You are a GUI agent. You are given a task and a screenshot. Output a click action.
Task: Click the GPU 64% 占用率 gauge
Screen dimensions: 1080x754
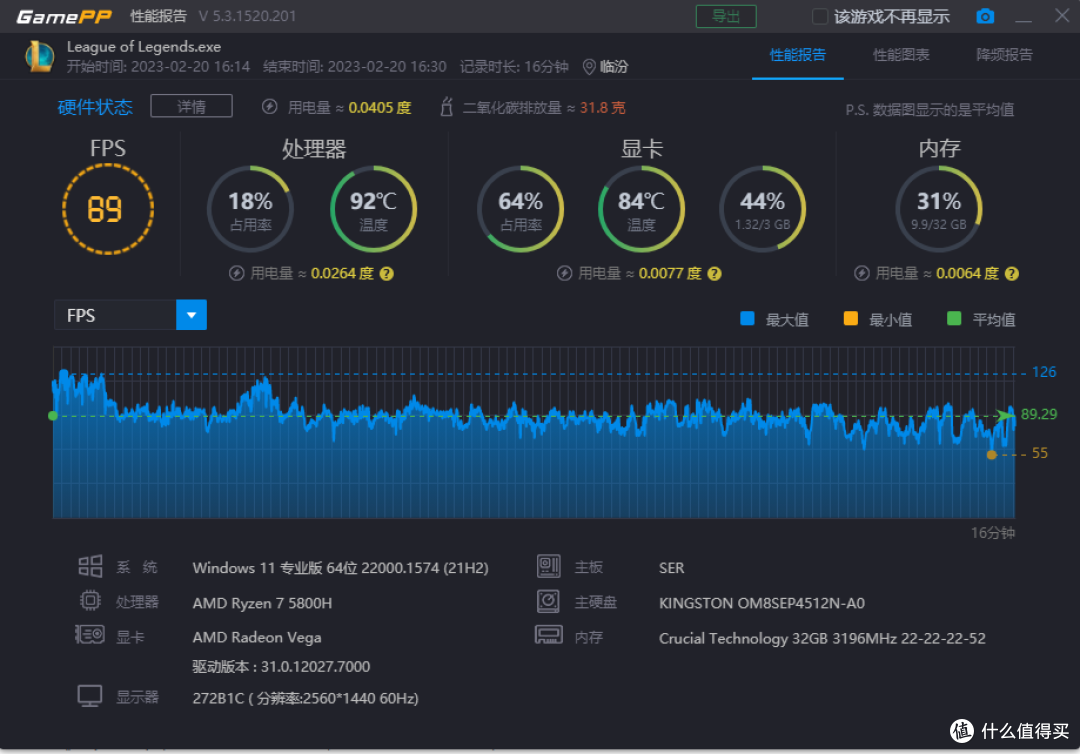coord(521,209)
